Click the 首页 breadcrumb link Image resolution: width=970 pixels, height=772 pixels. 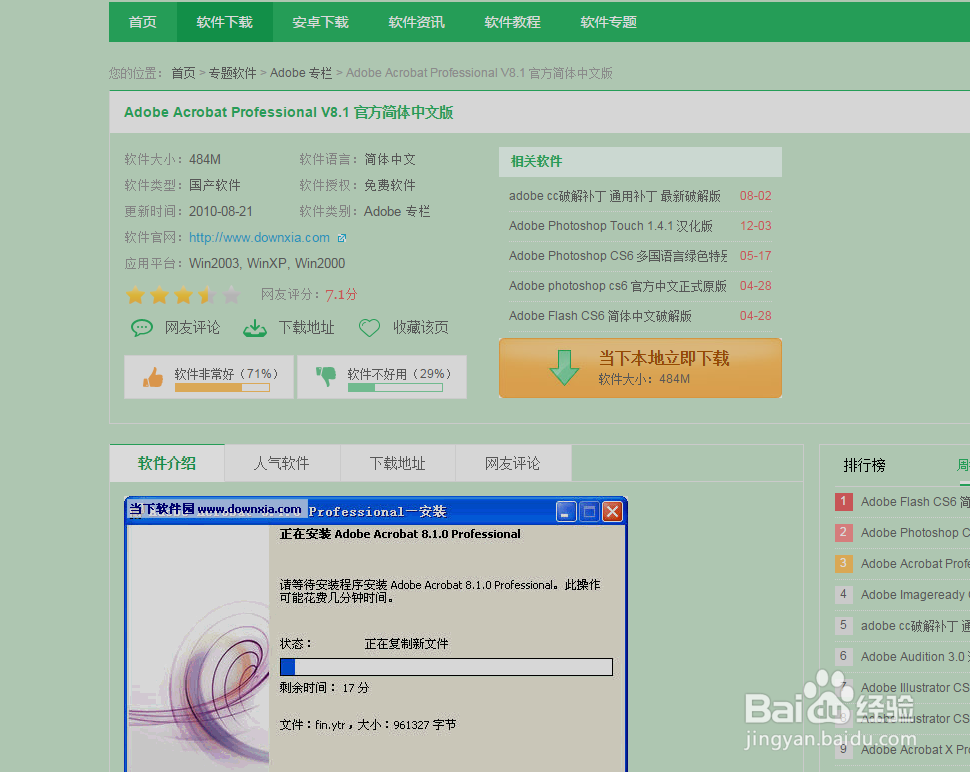coord(183,73)
